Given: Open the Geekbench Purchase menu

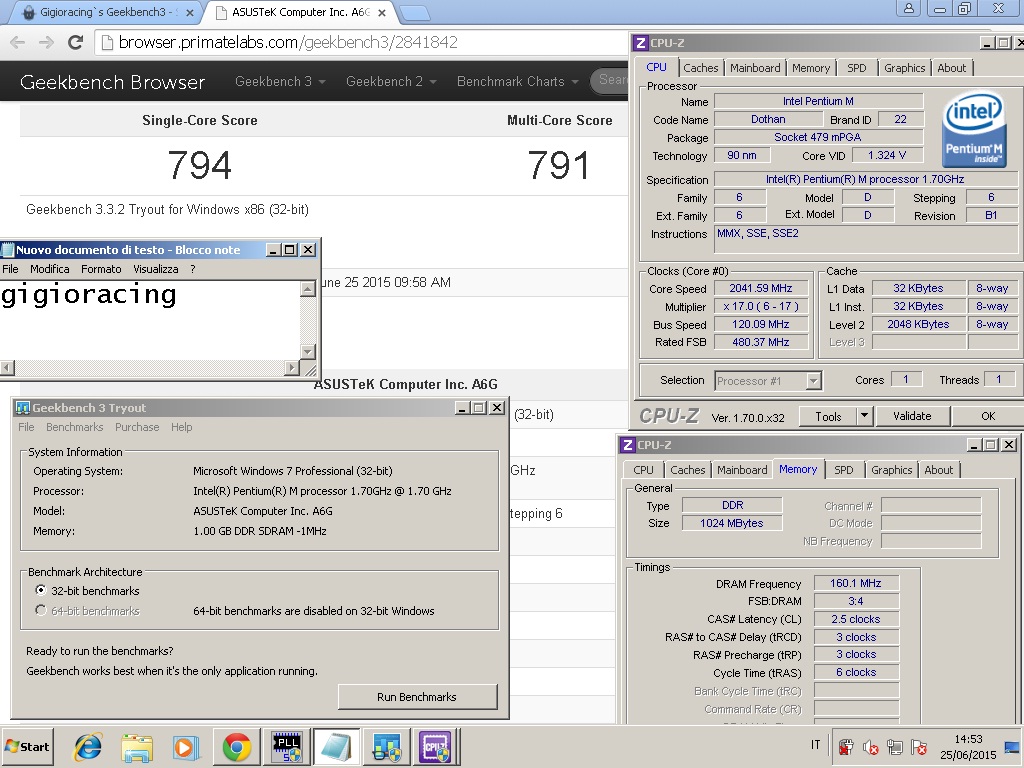Looking at the screenshot, I should pos(137,427).
